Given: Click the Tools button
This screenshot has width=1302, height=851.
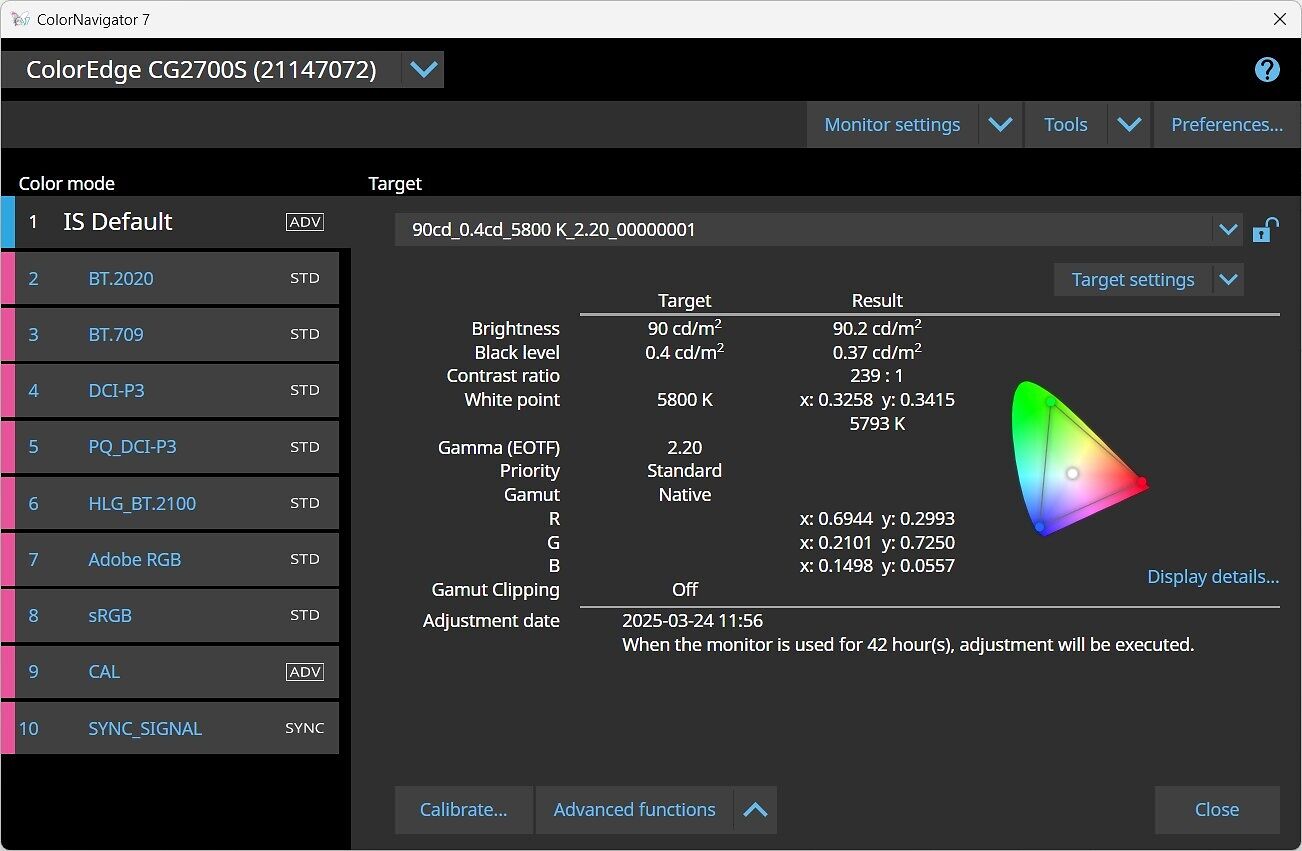Looking at the screenshot, I should [1066, 125].
